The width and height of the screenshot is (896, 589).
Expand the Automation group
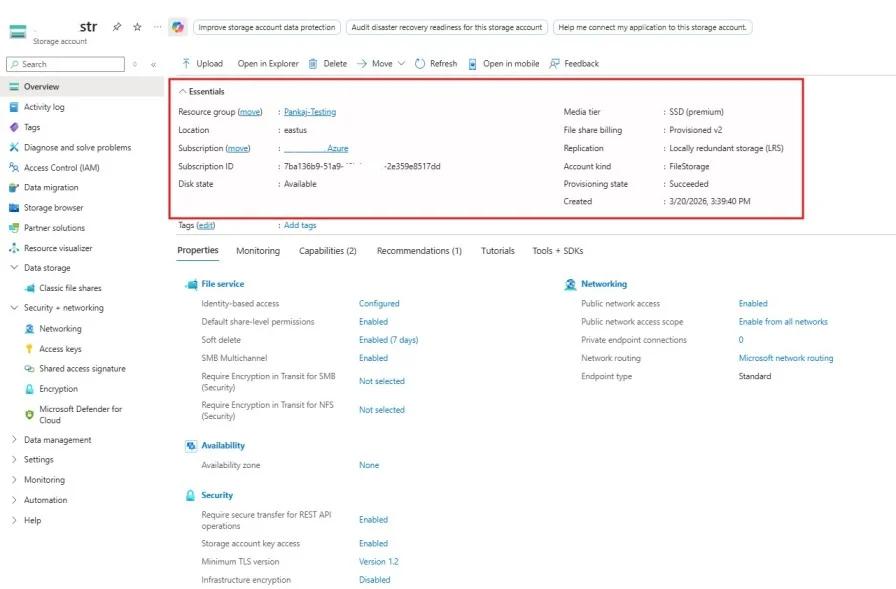[14, 500]
